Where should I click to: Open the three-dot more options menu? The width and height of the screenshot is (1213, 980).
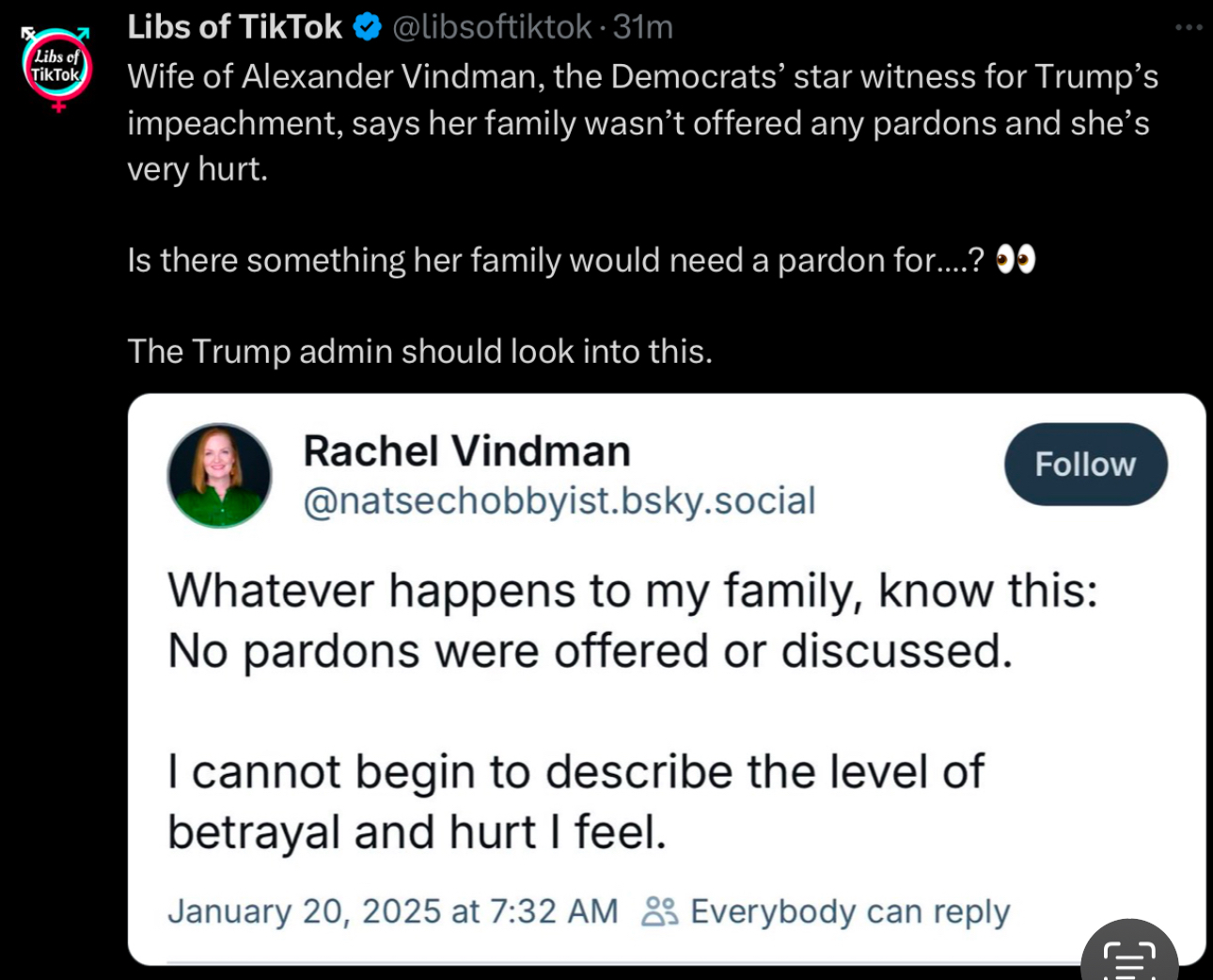click(1189, 27)
